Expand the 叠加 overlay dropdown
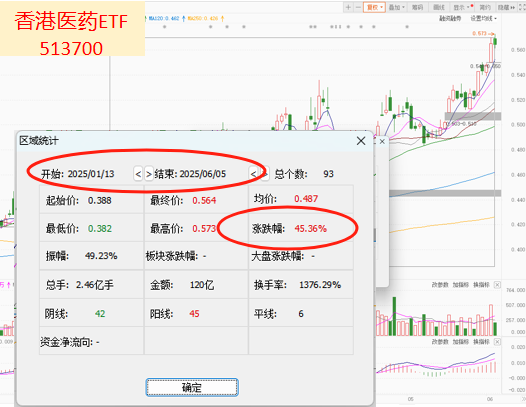The height and width of the screenshot is (407, 526). pos(397,7)
